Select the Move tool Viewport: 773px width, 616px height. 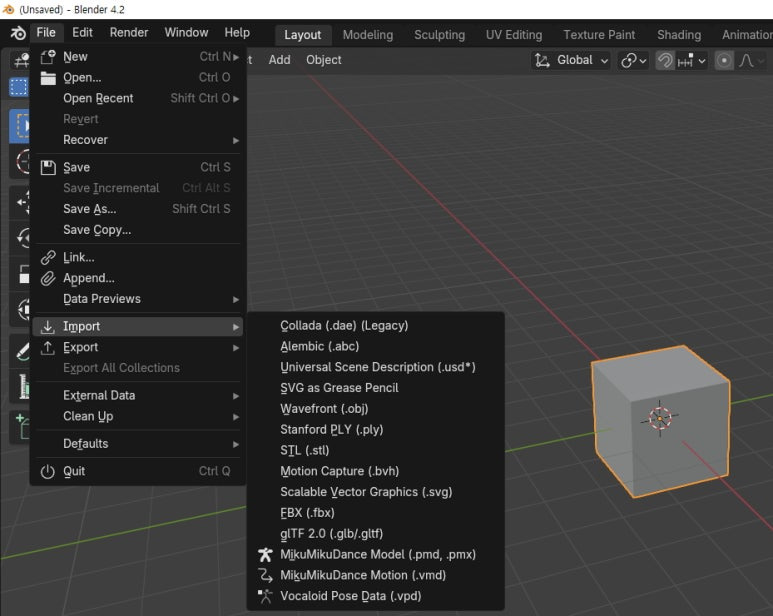pyautogui.click(x=21, y=202)
